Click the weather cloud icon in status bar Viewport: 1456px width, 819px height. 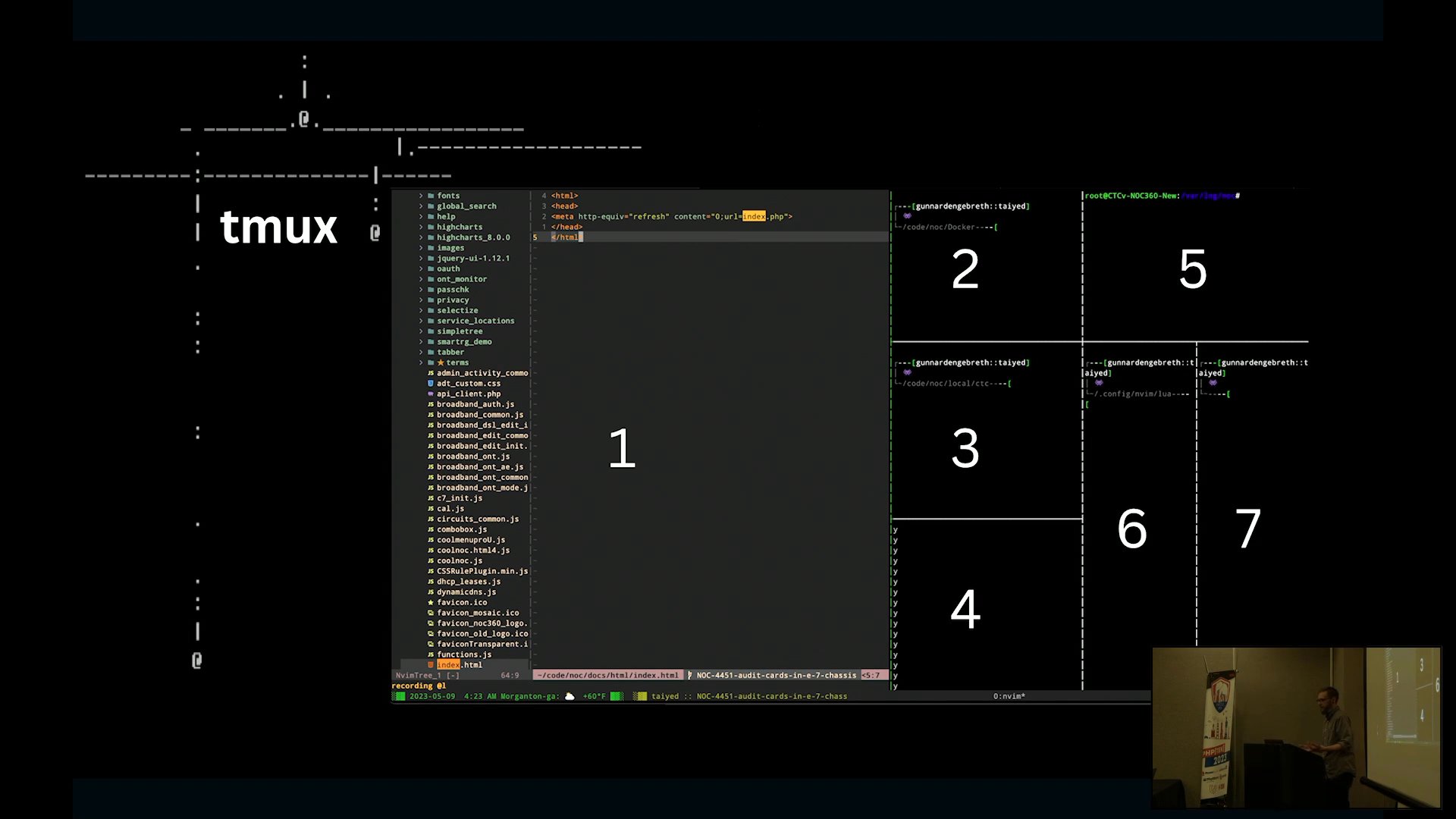click(570, 696)
